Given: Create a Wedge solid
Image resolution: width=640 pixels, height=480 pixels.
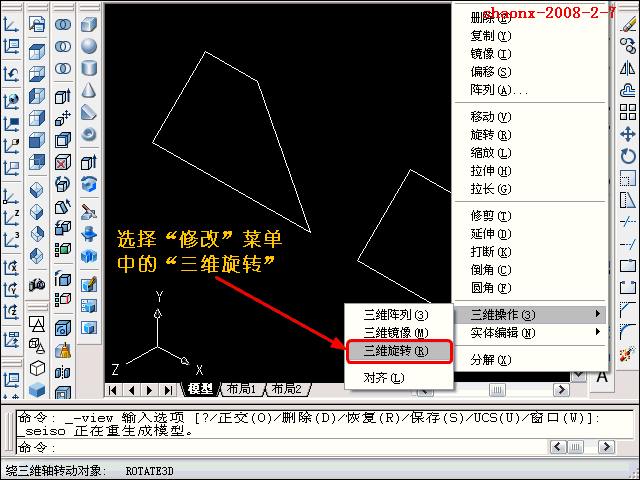Looking at the screenshot, I should pyautogui.click(x=89, y=112).
